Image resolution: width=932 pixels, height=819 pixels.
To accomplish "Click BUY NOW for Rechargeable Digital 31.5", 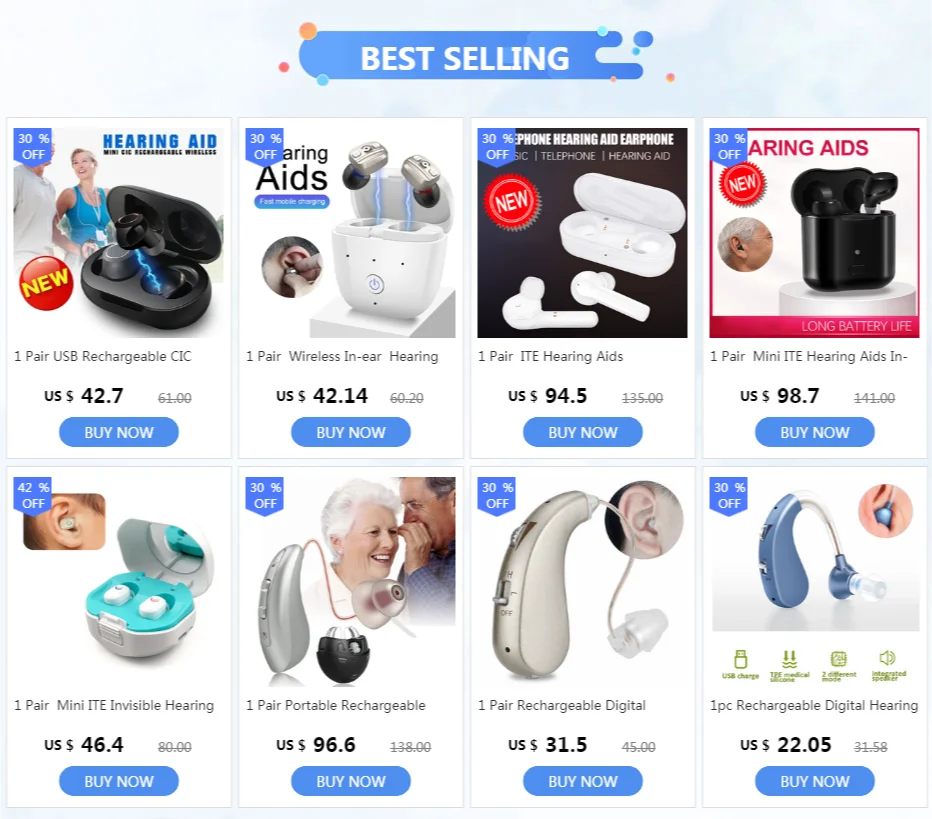I will pos(582,781).
